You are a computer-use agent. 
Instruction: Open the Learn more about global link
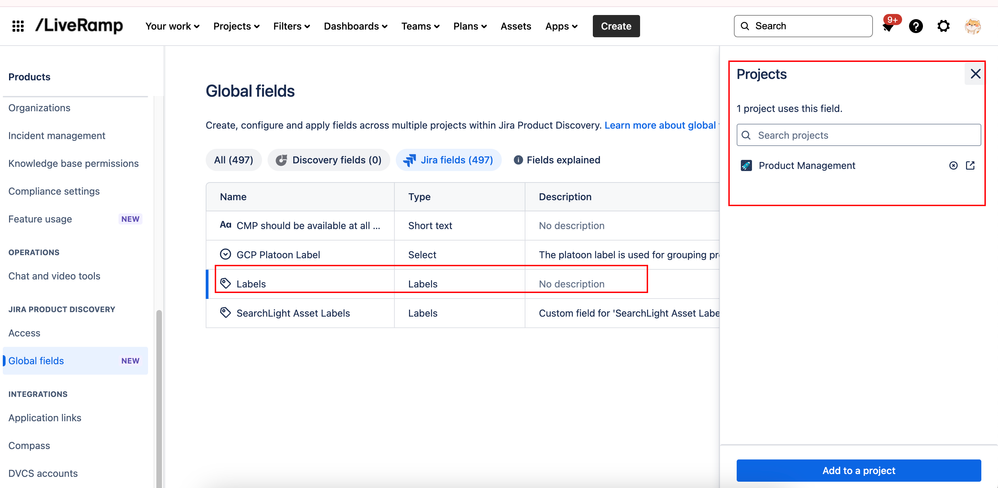pyautogui.click(x=662, y=125)
